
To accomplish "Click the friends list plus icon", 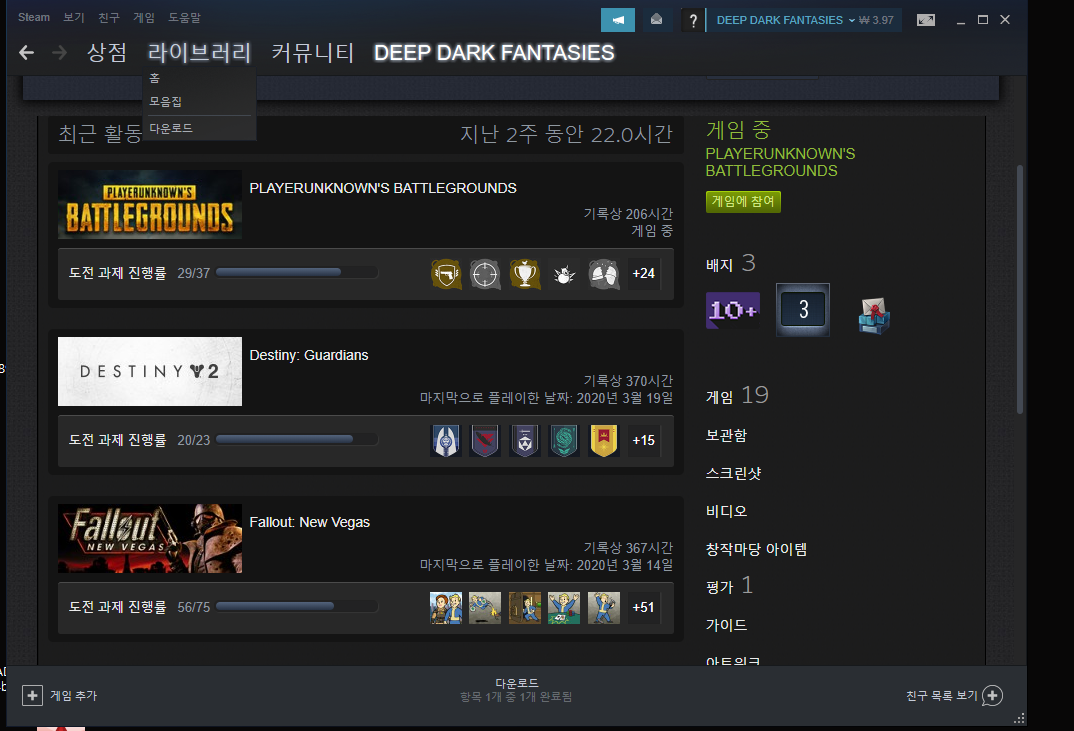I will (992, 695).
